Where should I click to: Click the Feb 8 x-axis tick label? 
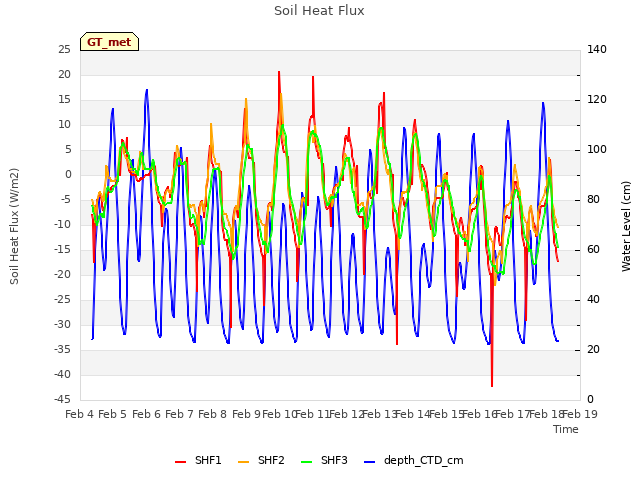[212, 414]
